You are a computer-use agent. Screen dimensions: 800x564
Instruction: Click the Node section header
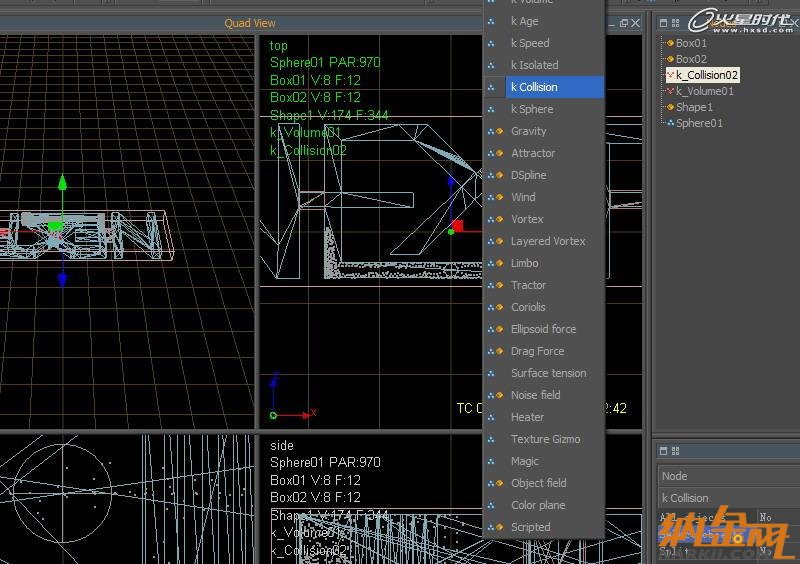tap(675, 476)
